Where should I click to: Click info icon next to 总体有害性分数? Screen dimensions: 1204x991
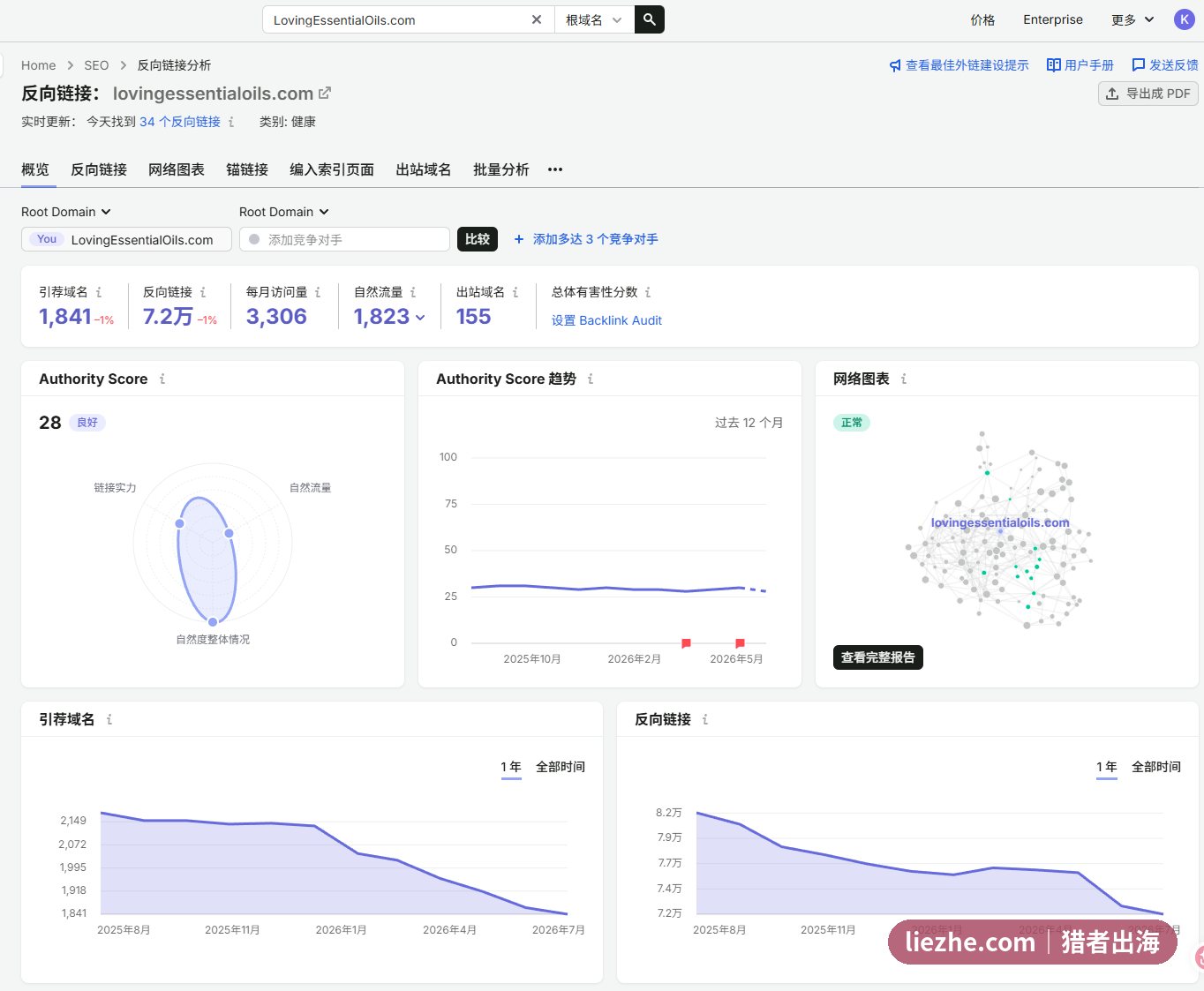648,292
